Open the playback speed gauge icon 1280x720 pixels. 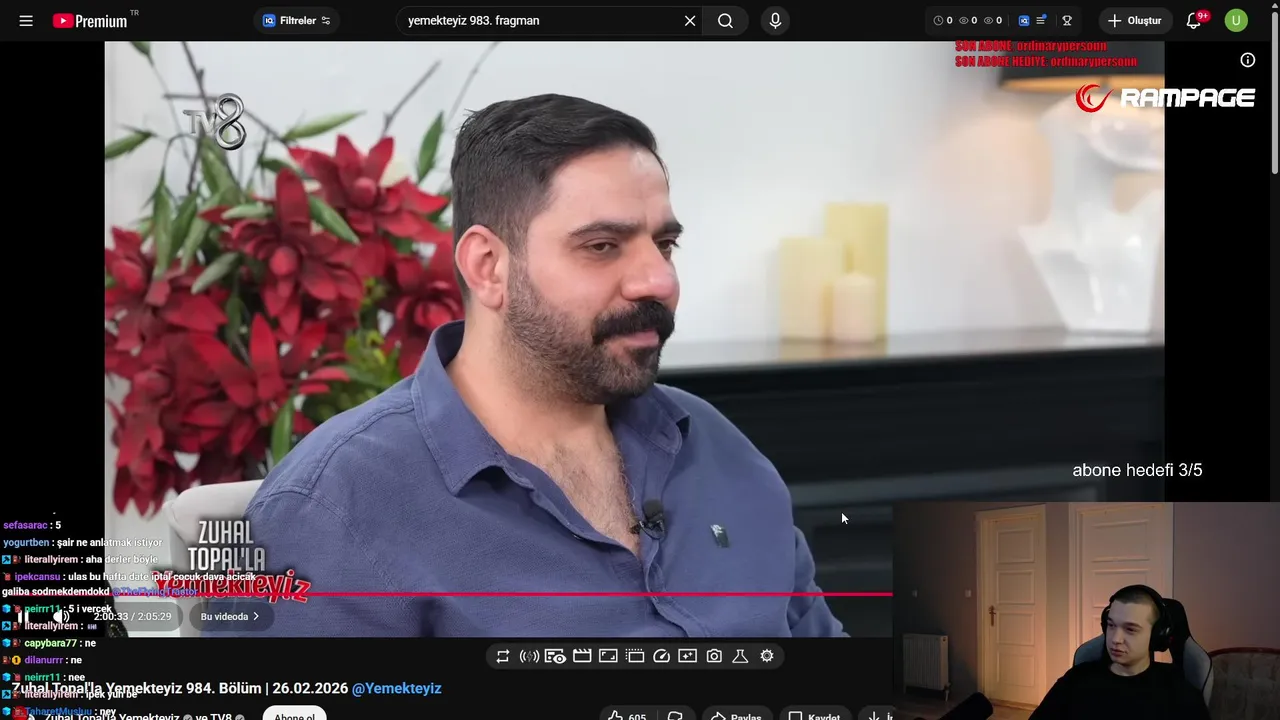(661, 656)
